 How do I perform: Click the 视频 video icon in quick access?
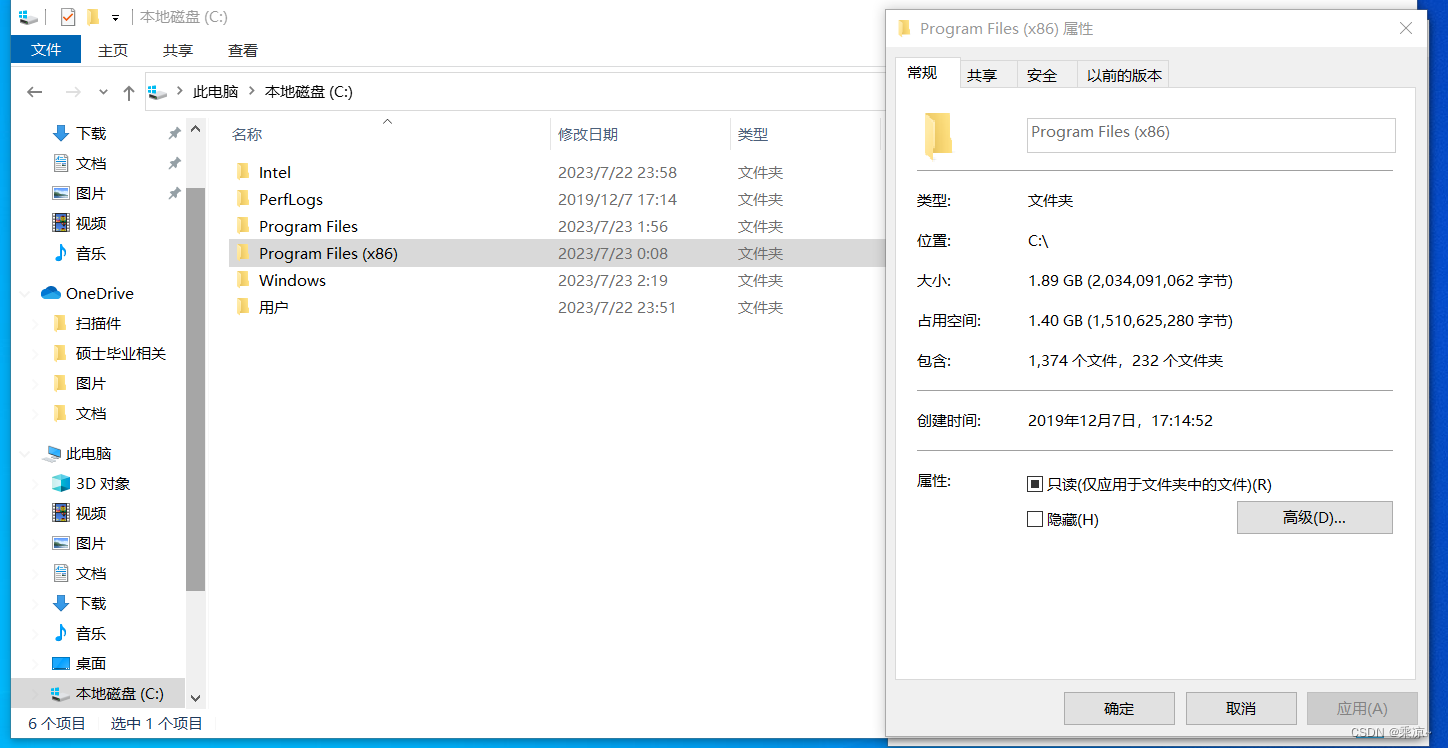pyautogui.click(x=61, y=223)
